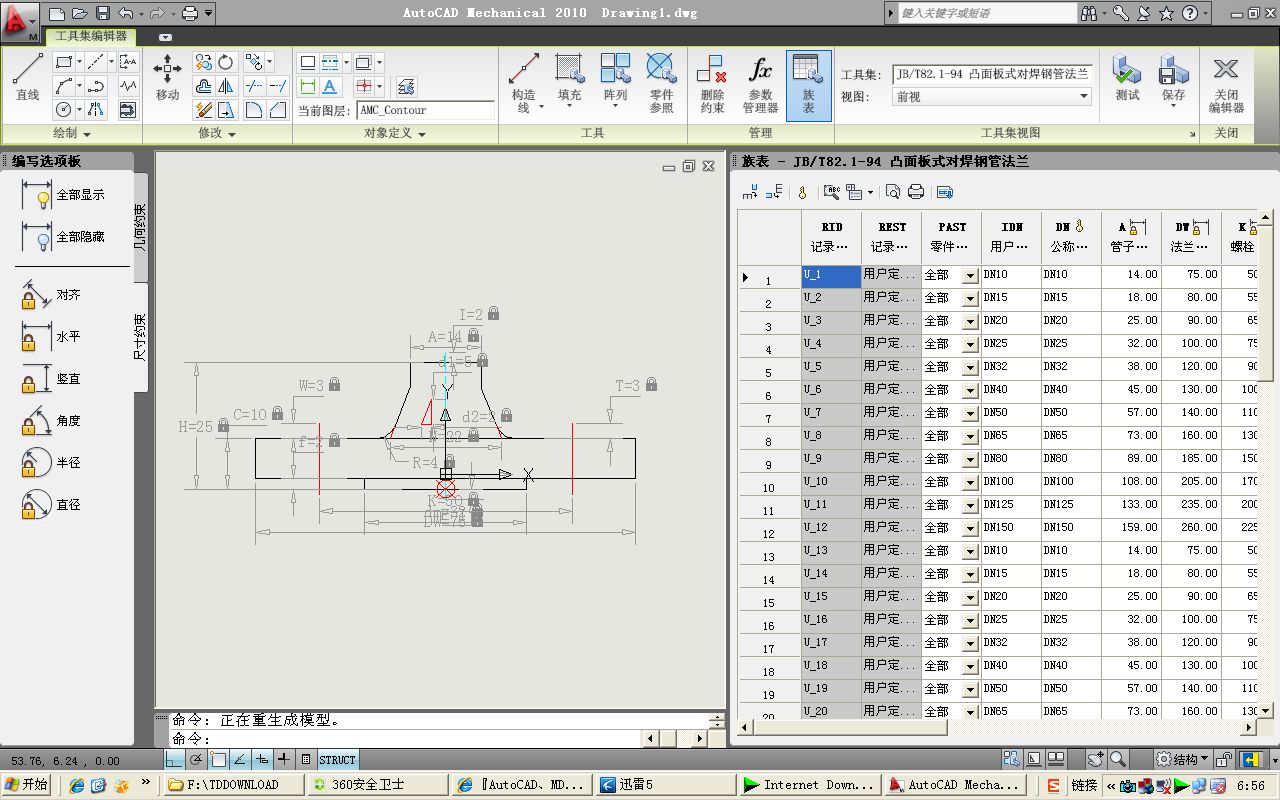Toggle the STRUCT status bar button
Screen dimensions: 1280x800
[337, 760]
